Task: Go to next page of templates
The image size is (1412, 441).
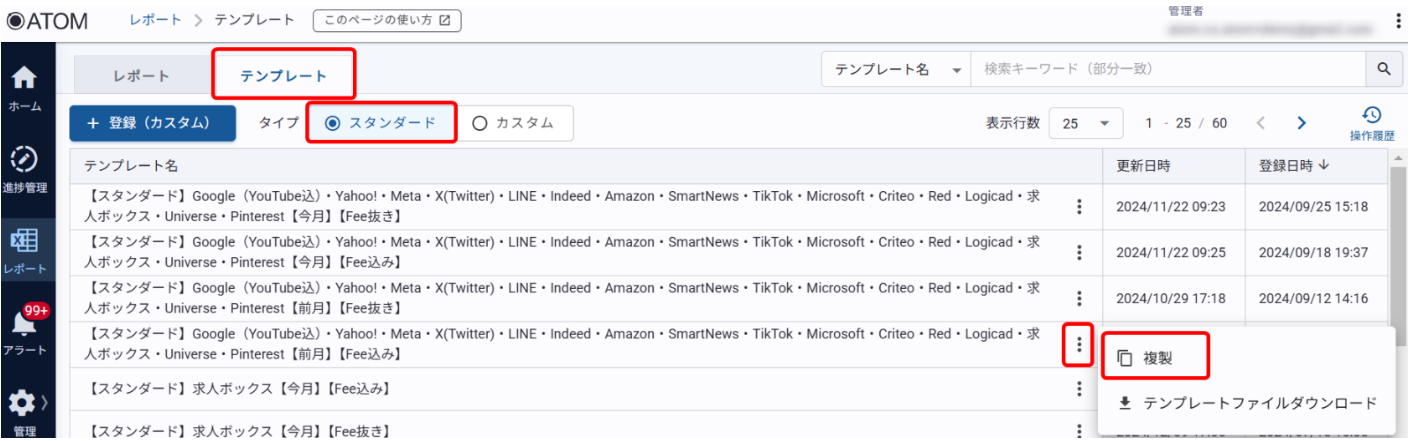Action: coord(1301,123)
